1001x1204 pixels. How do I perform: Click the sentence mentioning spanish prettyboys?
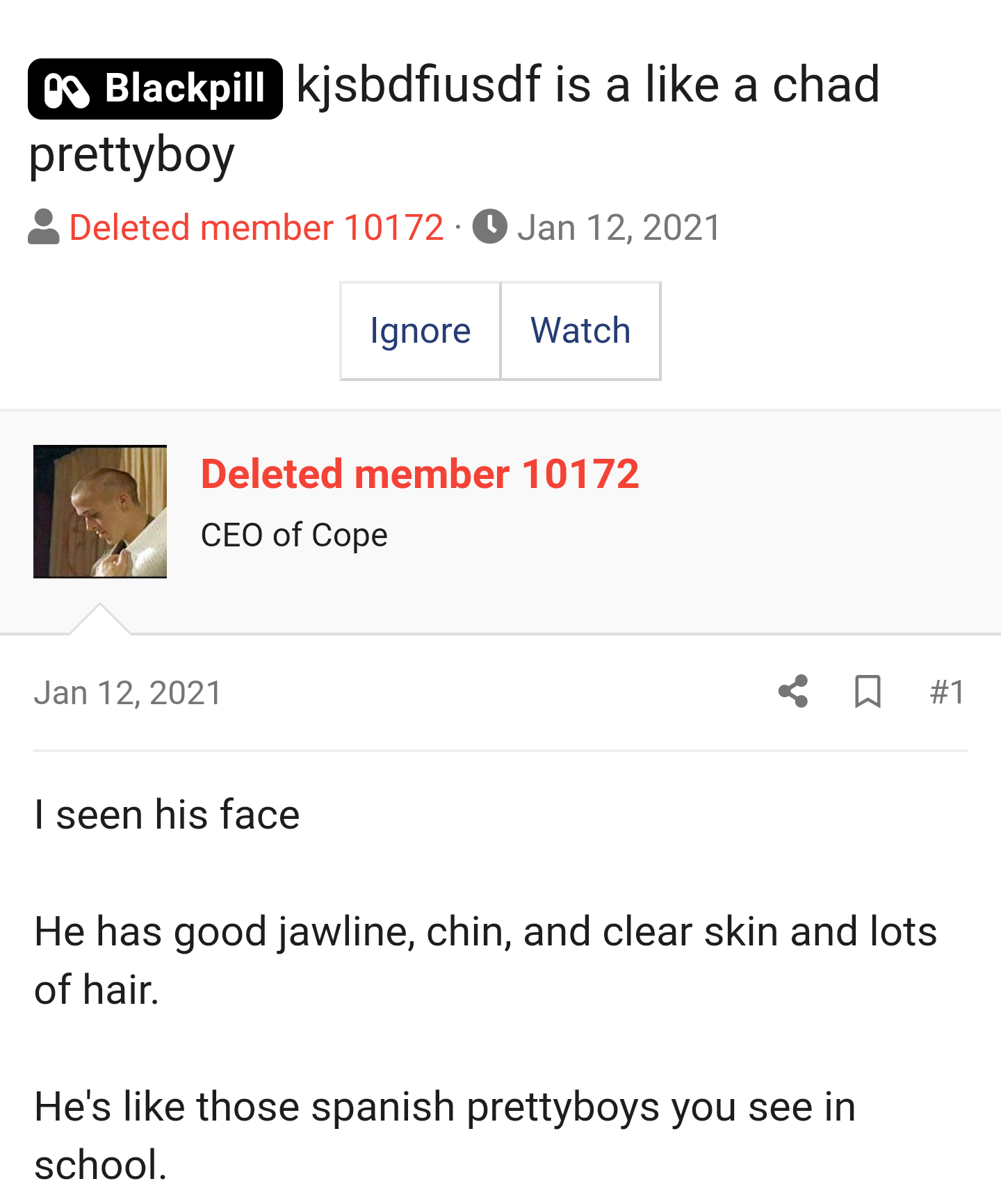pos(445,1136)
